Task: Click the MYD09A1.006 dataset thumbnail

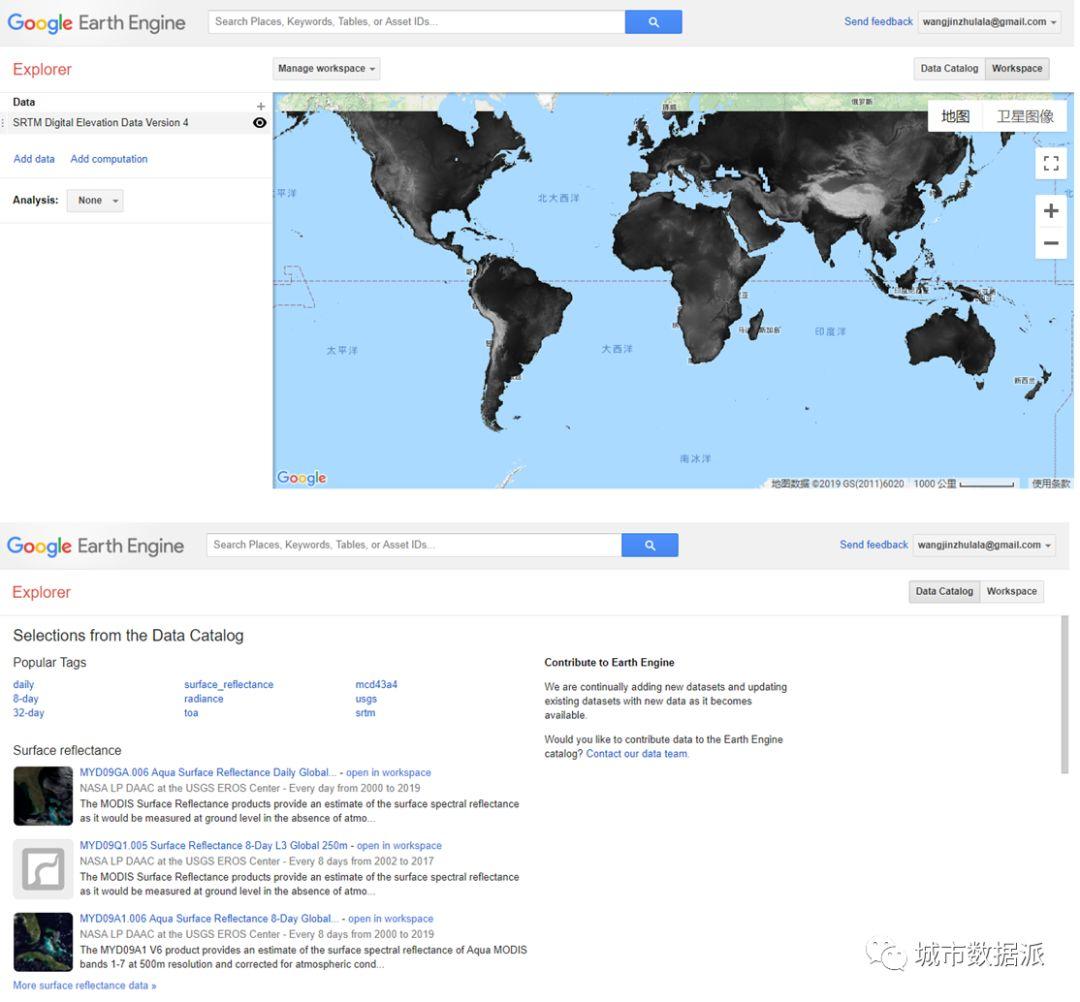Action: pyautogui.click(x=43, y=942)
